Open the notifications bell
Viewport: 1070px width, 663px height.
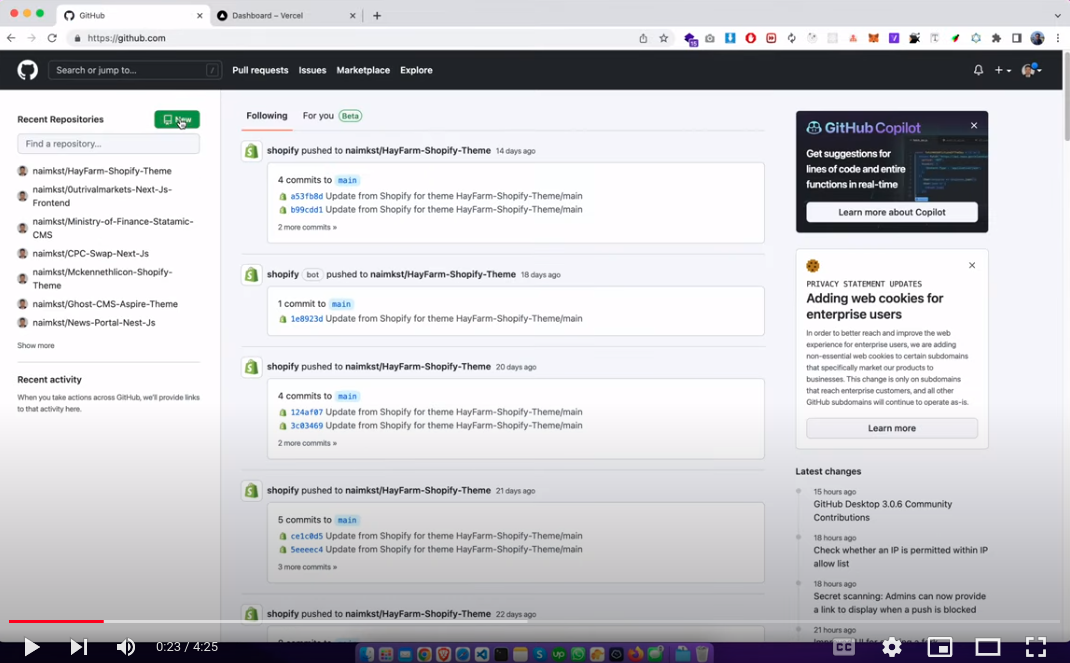(978, 70)
